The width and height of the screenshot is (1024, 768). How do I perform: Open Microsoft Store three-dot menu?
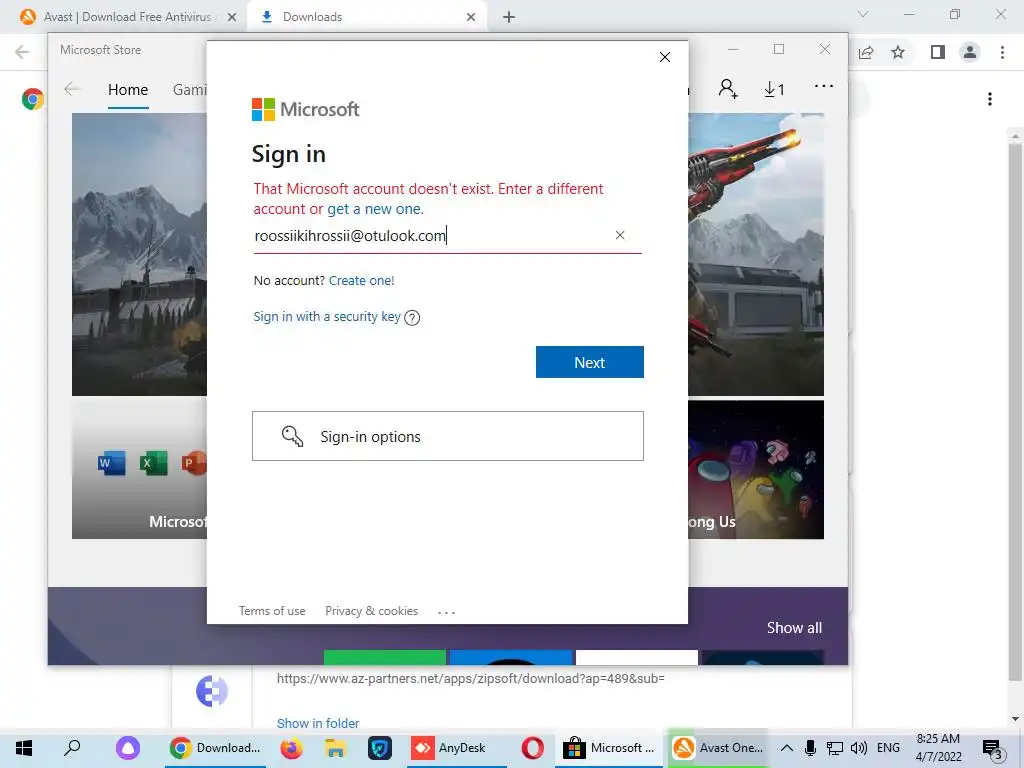pos(824,86)
